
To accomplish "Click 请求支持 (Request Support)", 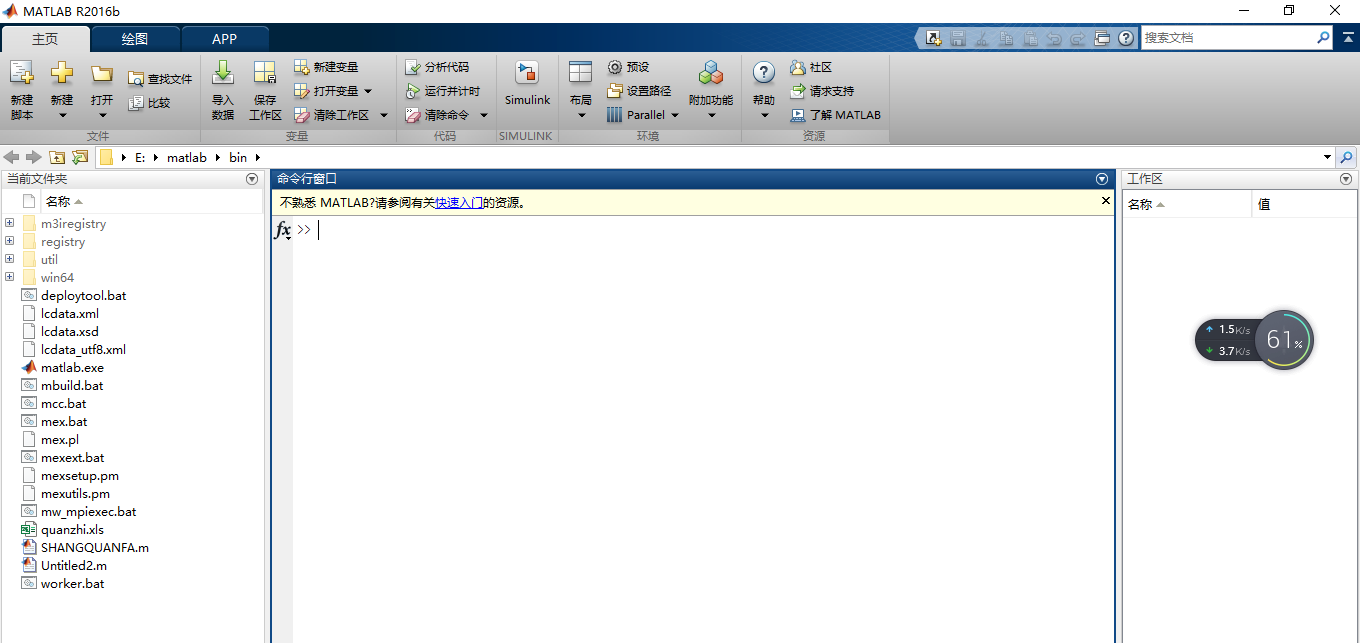I will (822, 91).
